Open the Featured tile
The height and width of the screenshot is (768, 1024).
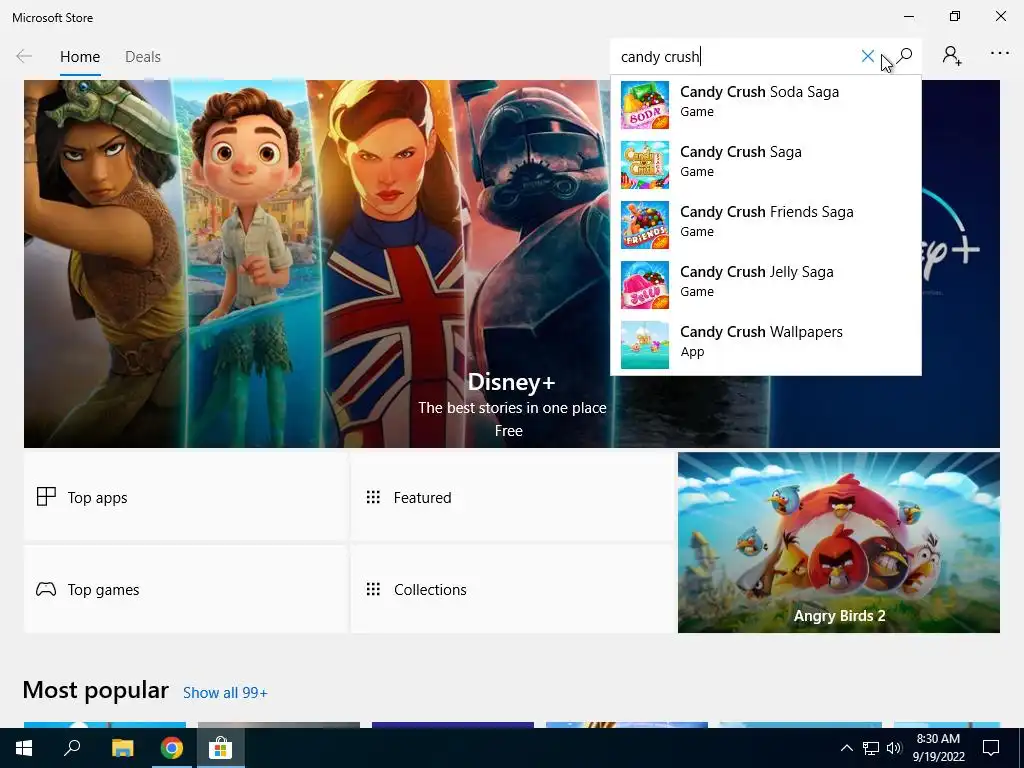(513, 497)
